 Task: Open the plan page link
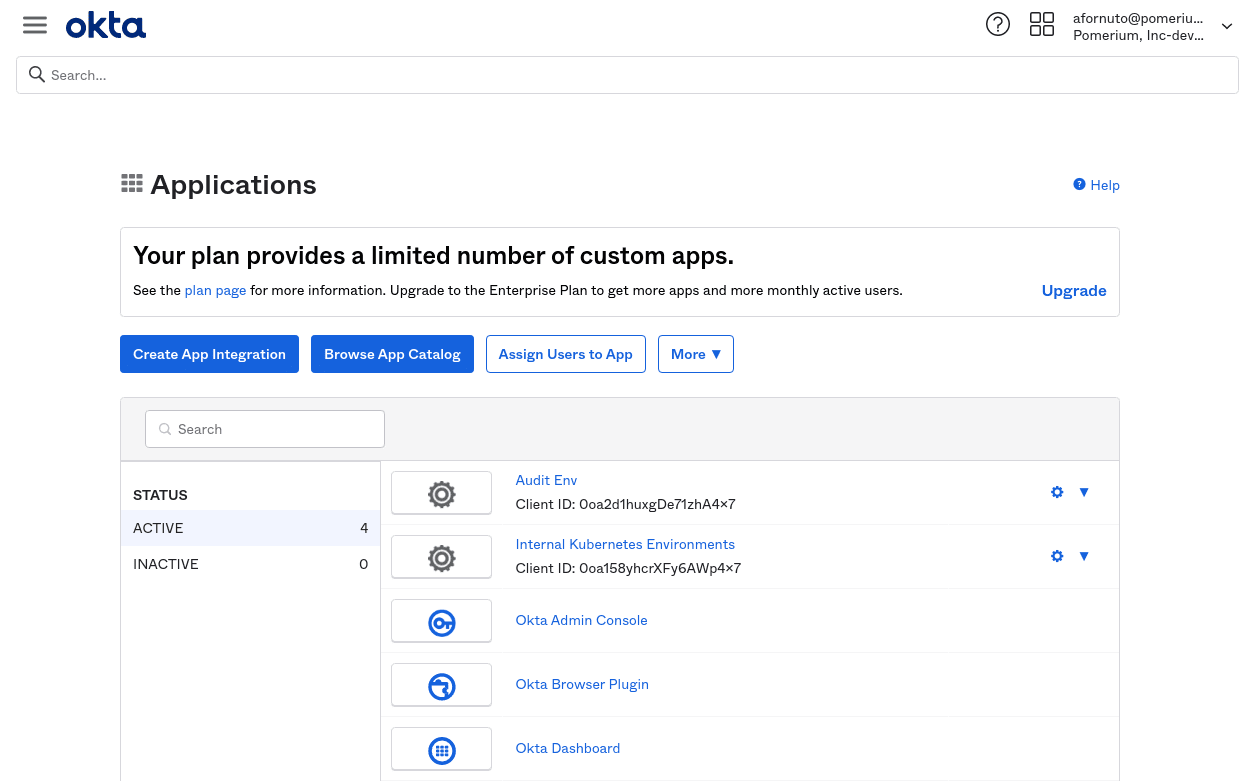coord(214,290)
